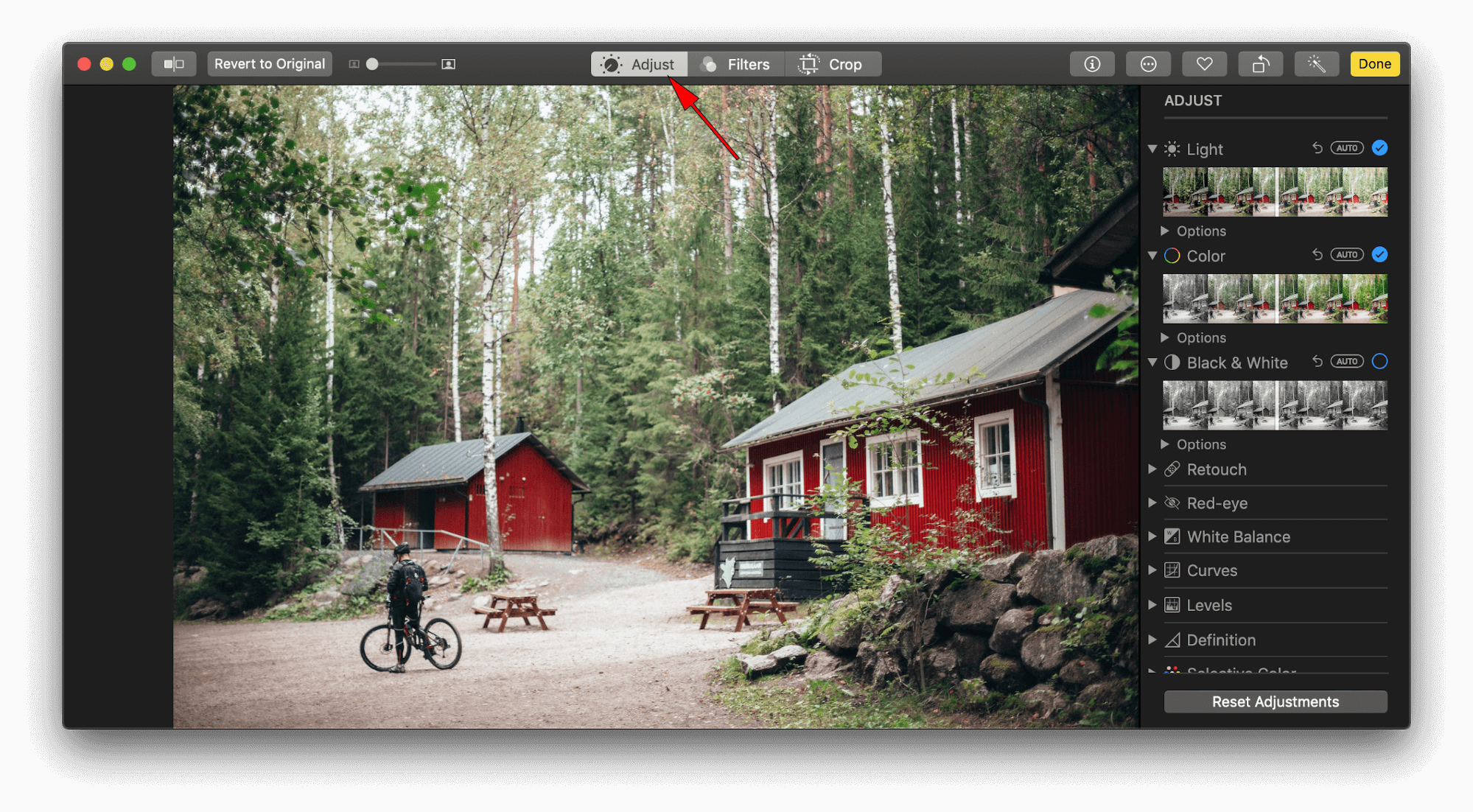Click the Color ring icon
1473x812 pixels.
1172,256
